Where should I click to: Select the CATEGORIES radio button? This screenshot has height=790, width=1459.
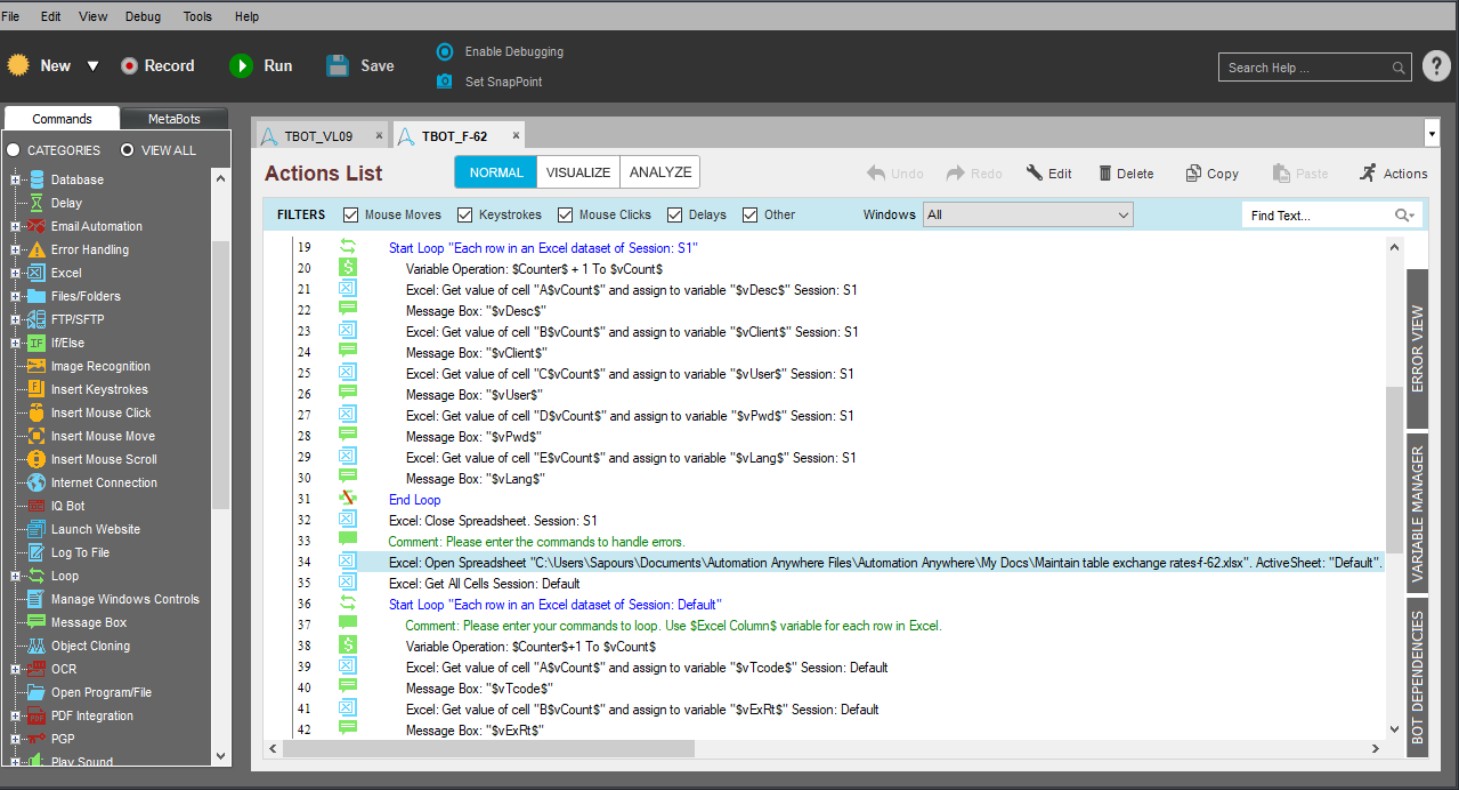click(14, 150)
